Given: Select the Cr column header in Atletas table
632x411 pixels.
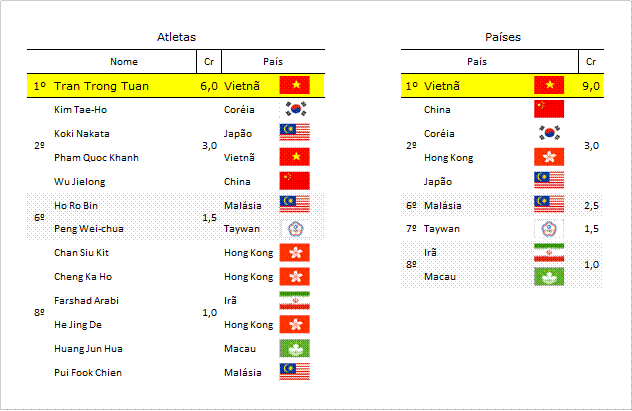Looking at the screenshot, I should pos(209,62).
